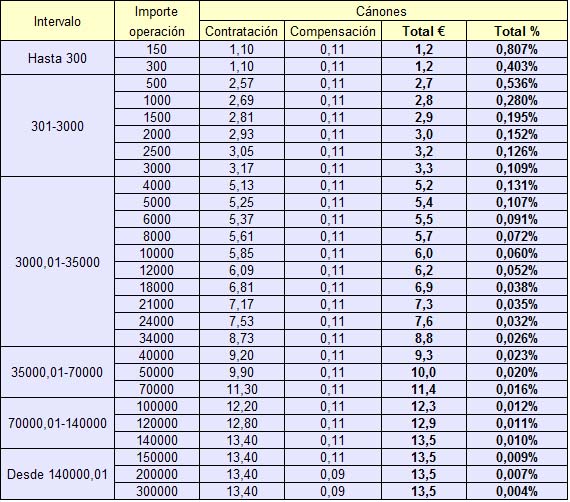Viewport: 570px width, 502px height.
Task: Select the 6,0 Total € value
Action: click(424, 253)
